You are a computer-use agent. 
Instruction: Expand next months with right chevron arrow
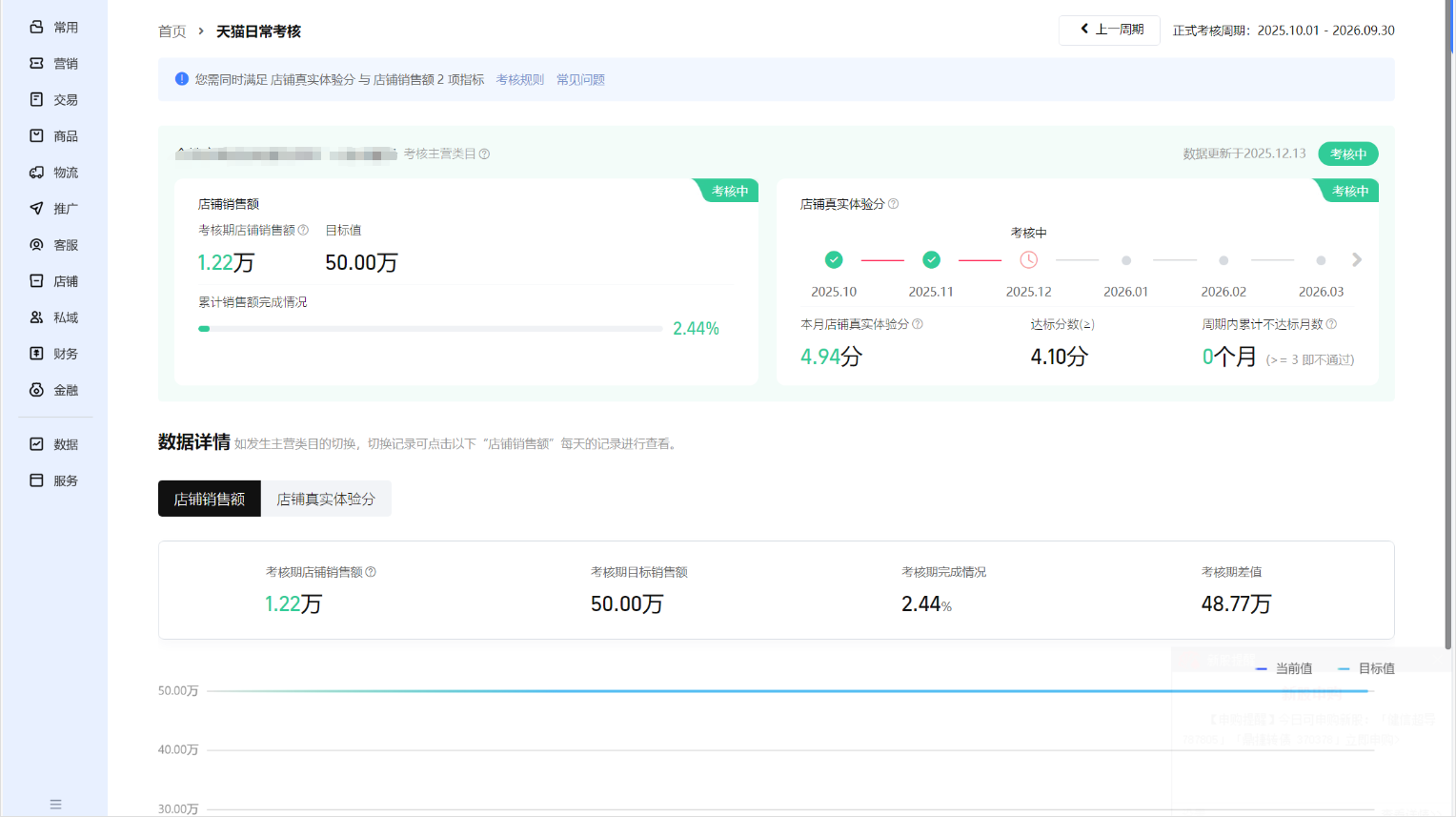1357,260
